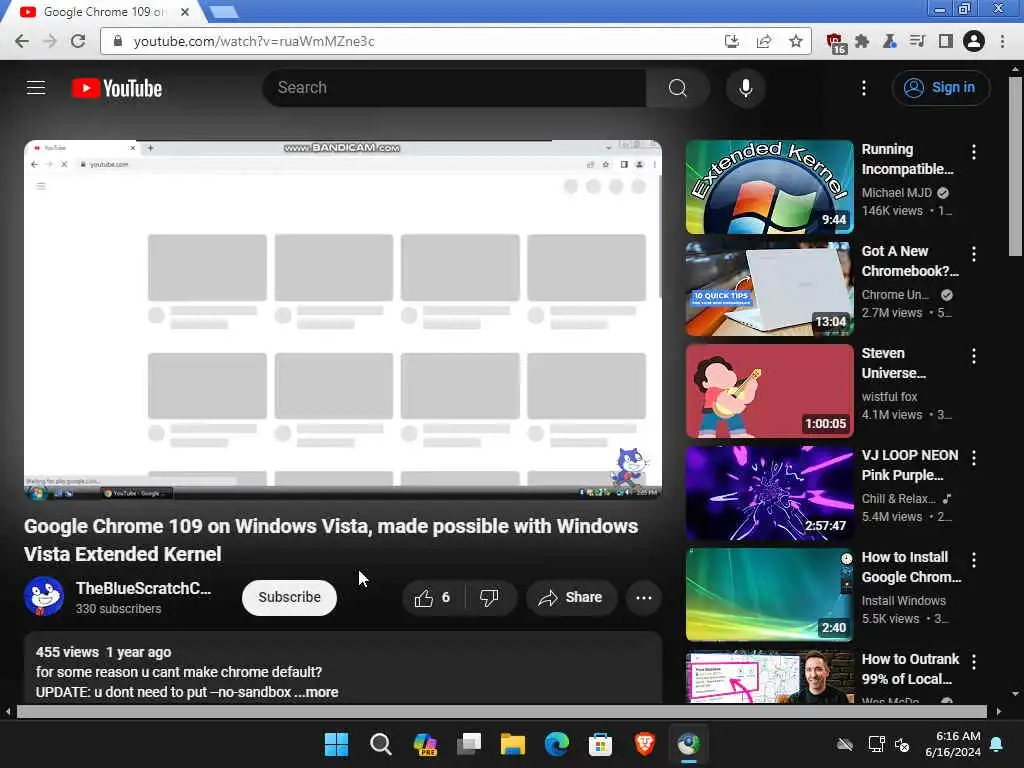
Task: Dislike the video
Action: [x=489, y=597]
